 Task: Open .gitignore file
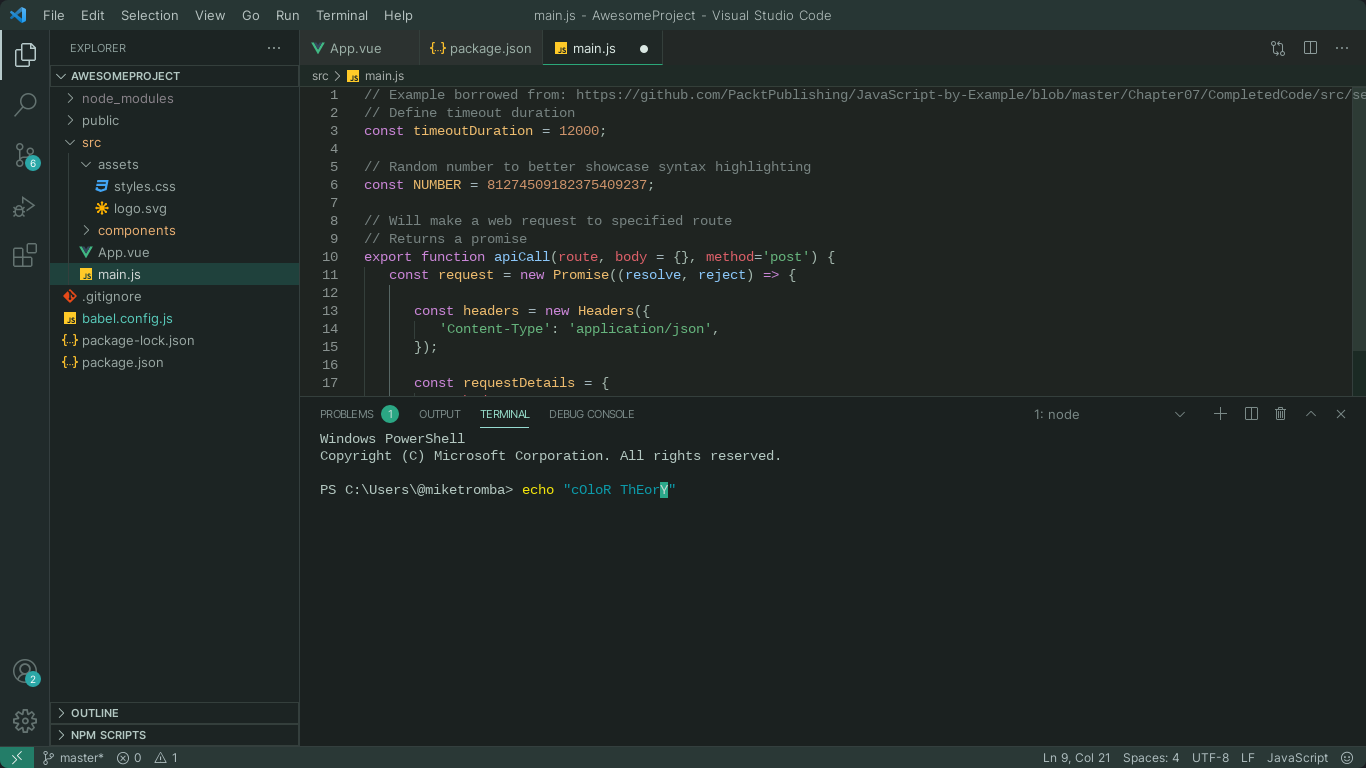pos(175,296)
